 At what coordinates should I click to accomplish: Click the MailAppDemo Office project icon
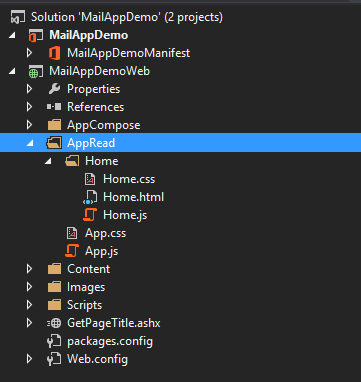click(x=36, y=35)
